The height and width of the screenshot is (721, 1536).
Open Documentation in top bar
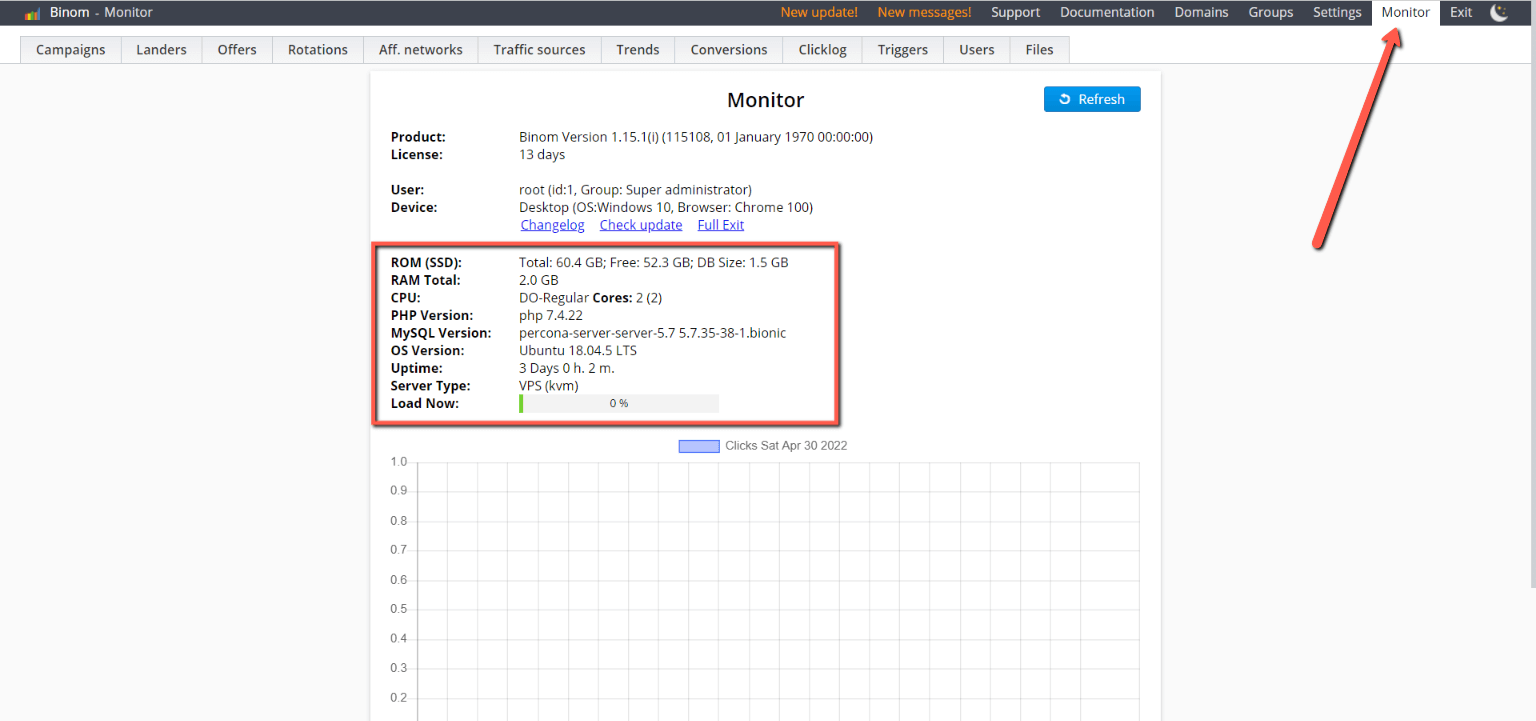(x=1107, y=13)
